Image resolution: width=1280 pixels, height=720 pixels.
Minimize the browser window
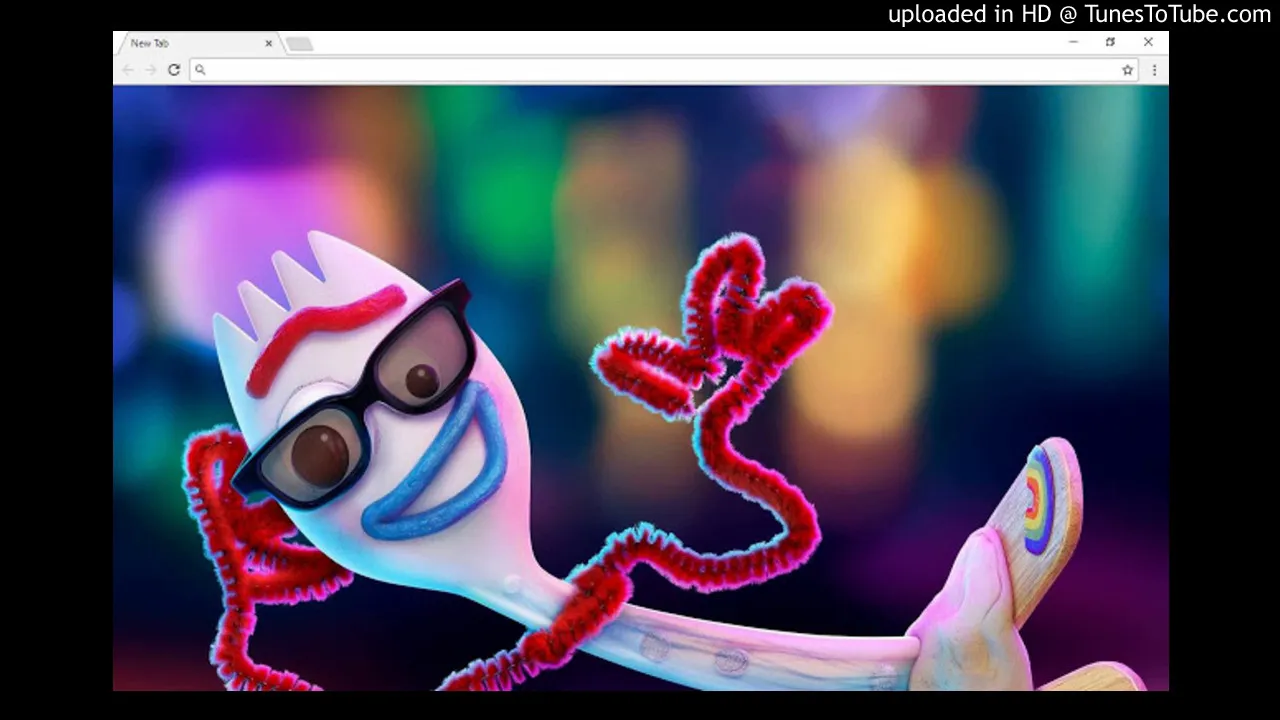point(1073,42)
